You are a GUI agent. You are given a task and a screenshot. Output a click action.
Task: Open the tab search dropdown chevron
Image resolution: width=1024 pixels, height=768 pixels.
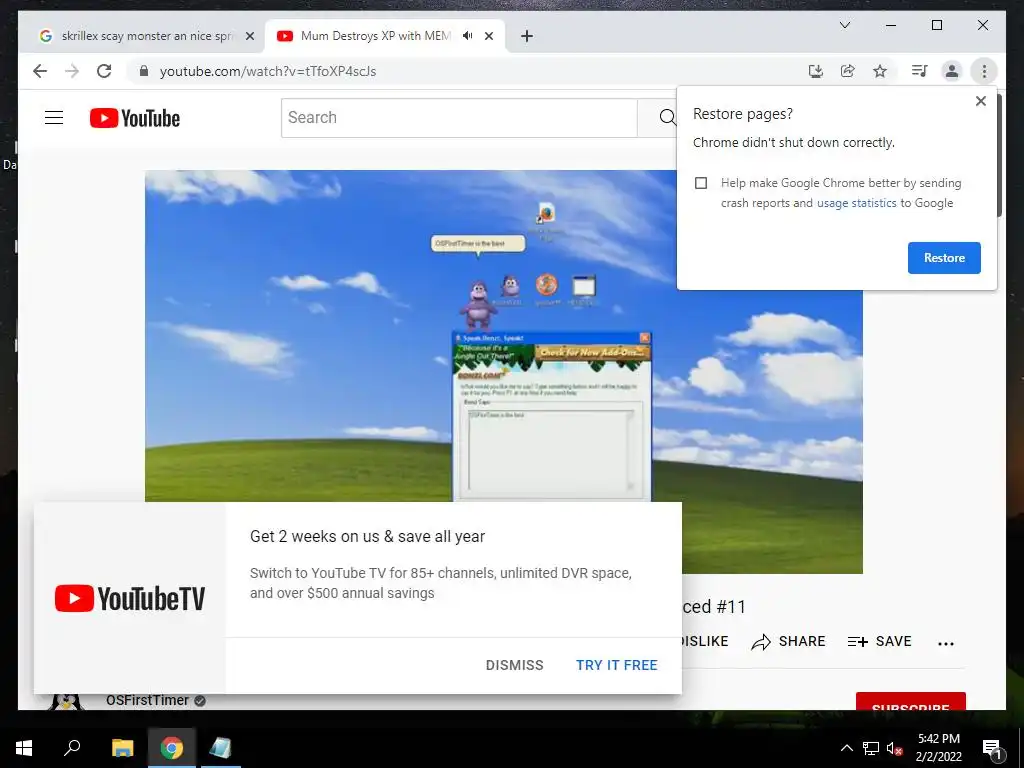tap(844, 25)
